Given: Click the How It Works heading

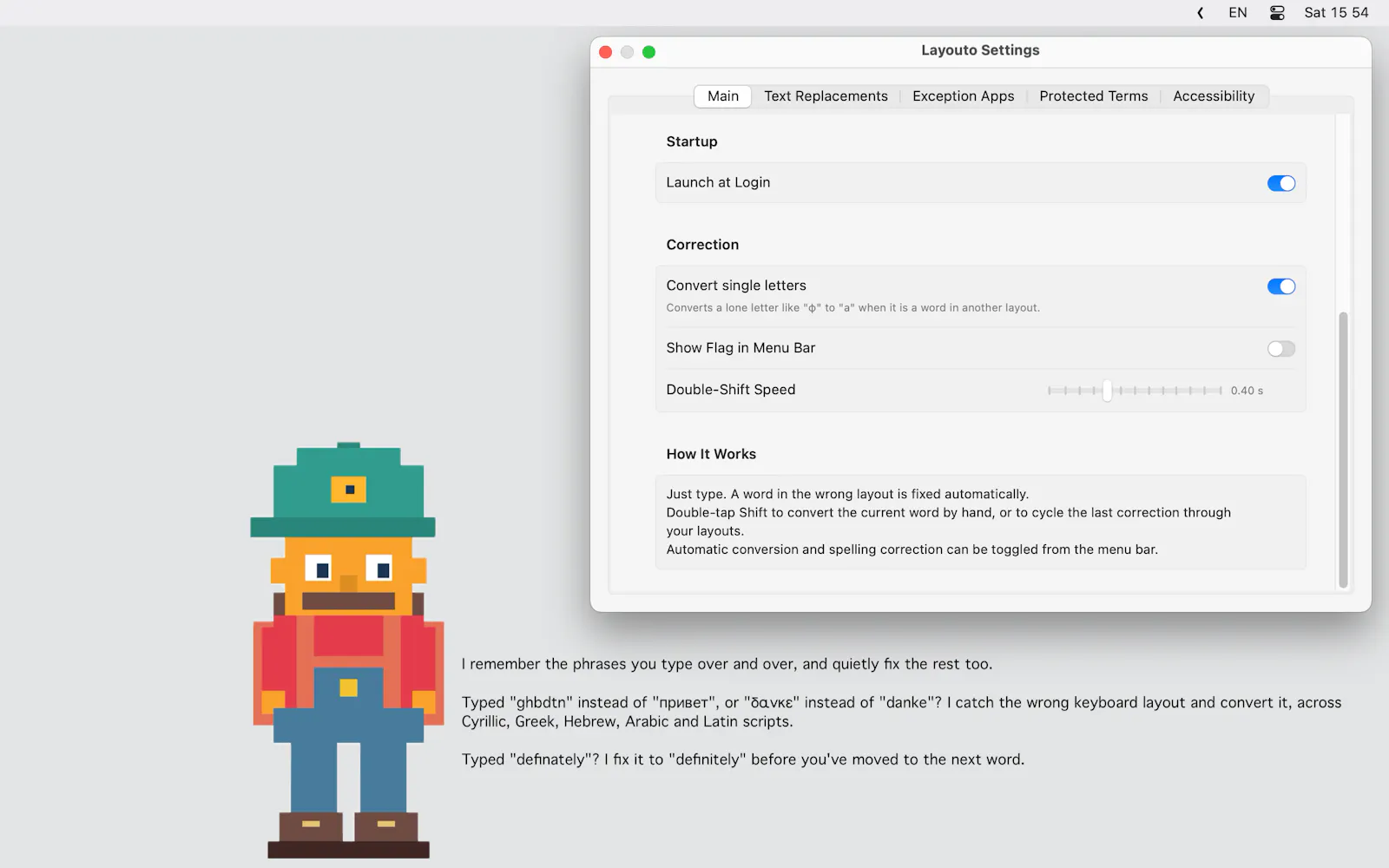Looking at the screenshot, I should 711,454.
